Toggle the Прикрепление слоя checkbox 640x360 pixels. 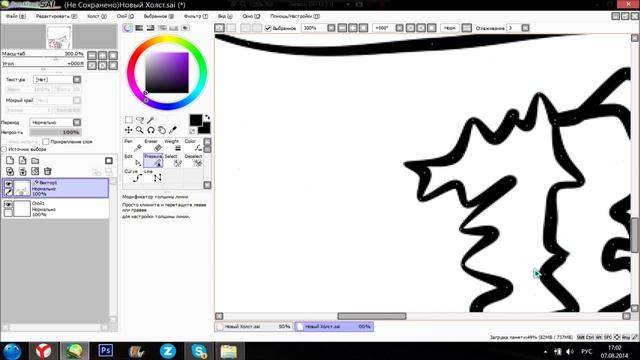(46, 142)
